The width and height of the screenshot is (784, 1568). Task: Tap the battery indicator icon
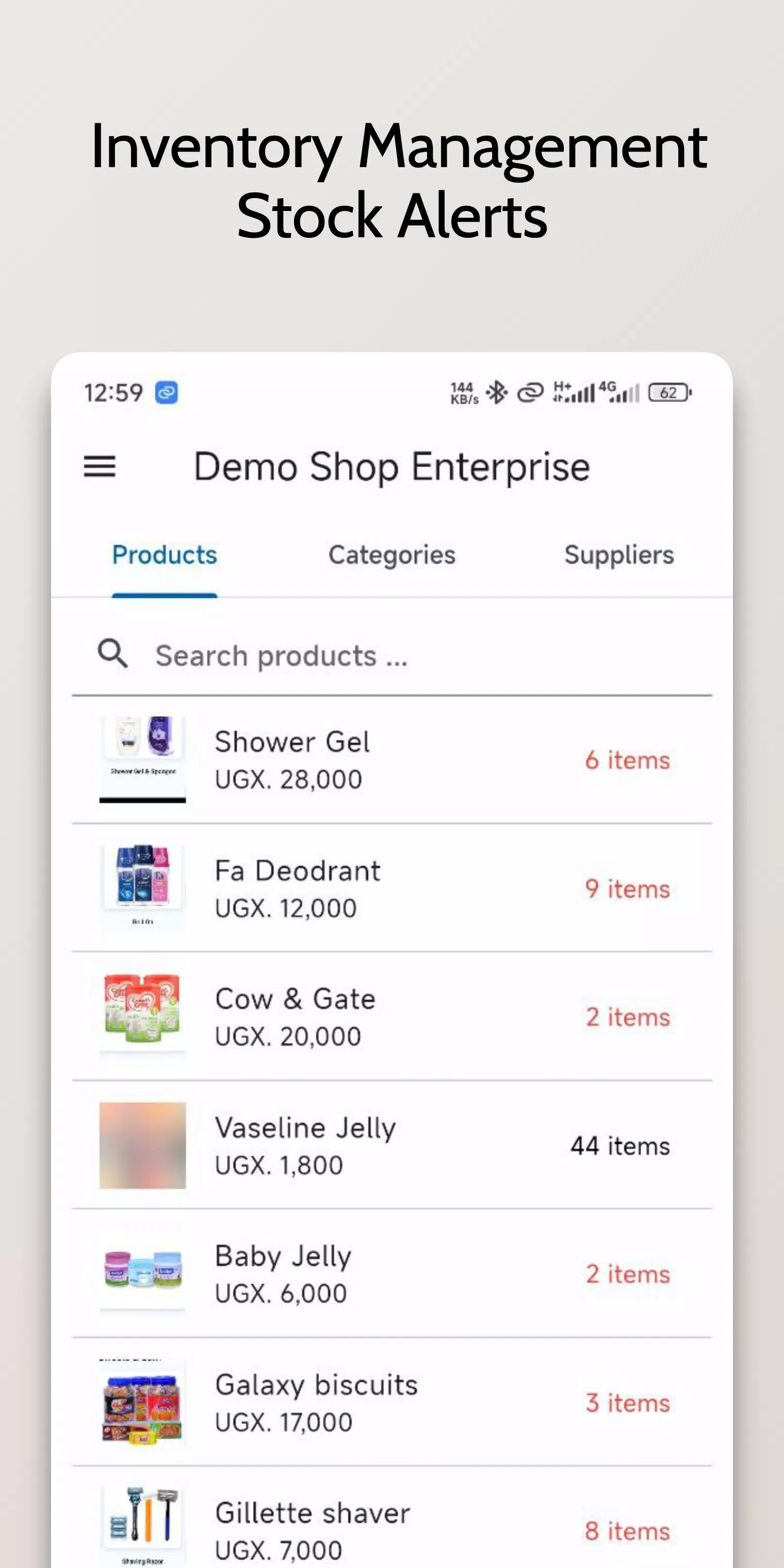pyautogui.click(x=669, y=393)
